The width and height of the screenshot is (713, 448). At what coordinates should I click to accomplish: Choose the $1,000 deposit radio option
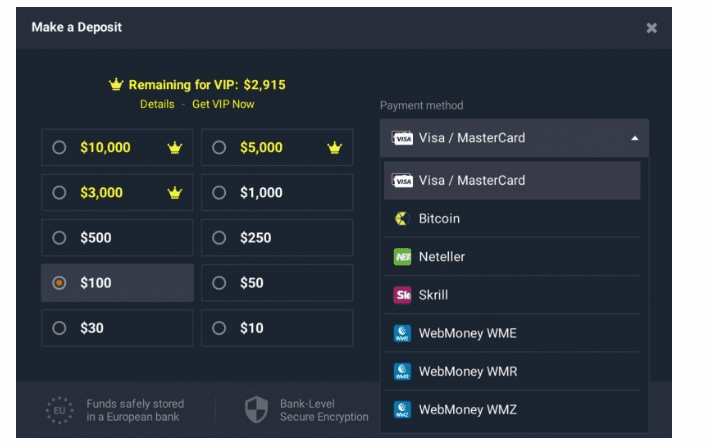[x=219, y=193]
